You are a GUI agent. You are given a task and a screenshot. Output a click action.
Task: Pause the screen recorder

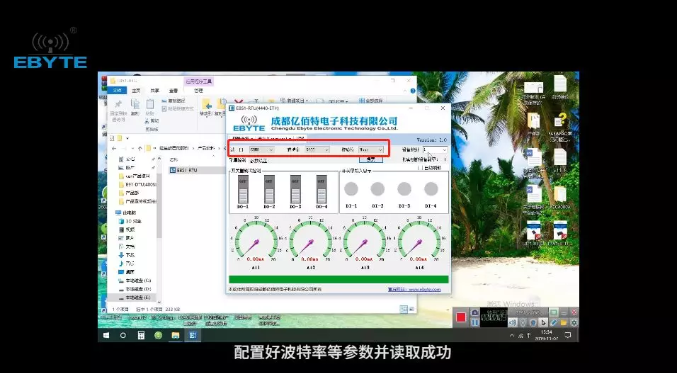[x=475, y=322]
